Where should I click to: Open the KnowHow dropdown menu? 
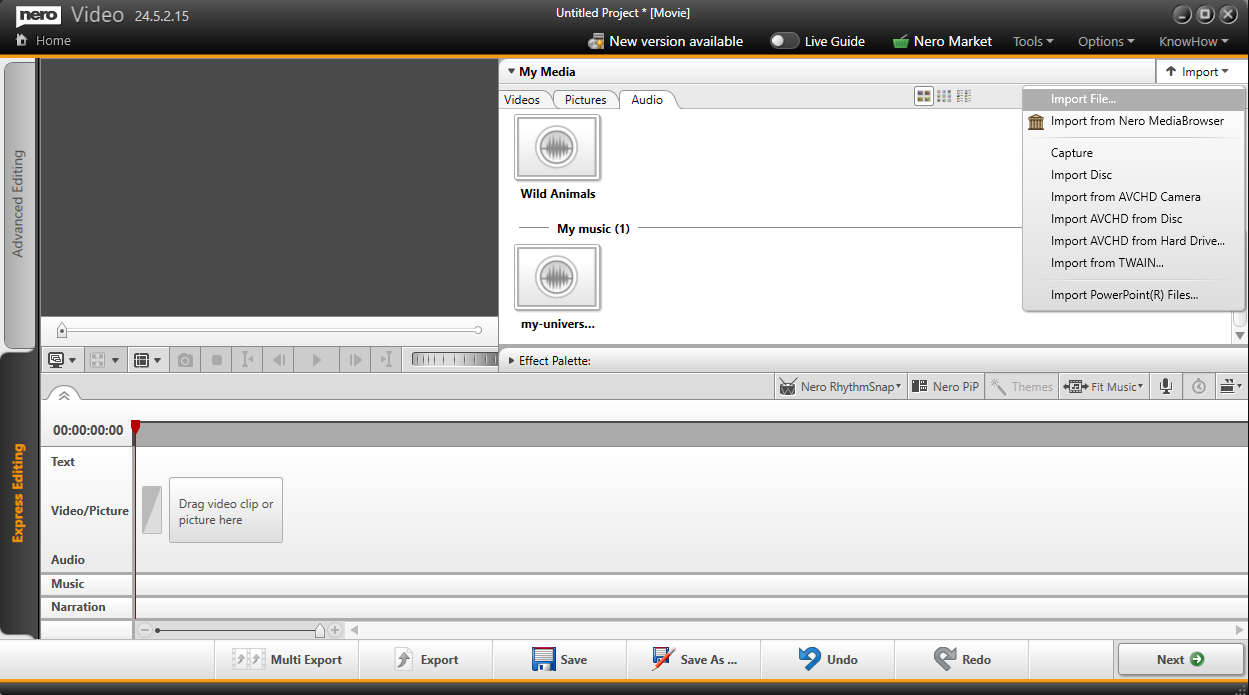(1194, 41)
